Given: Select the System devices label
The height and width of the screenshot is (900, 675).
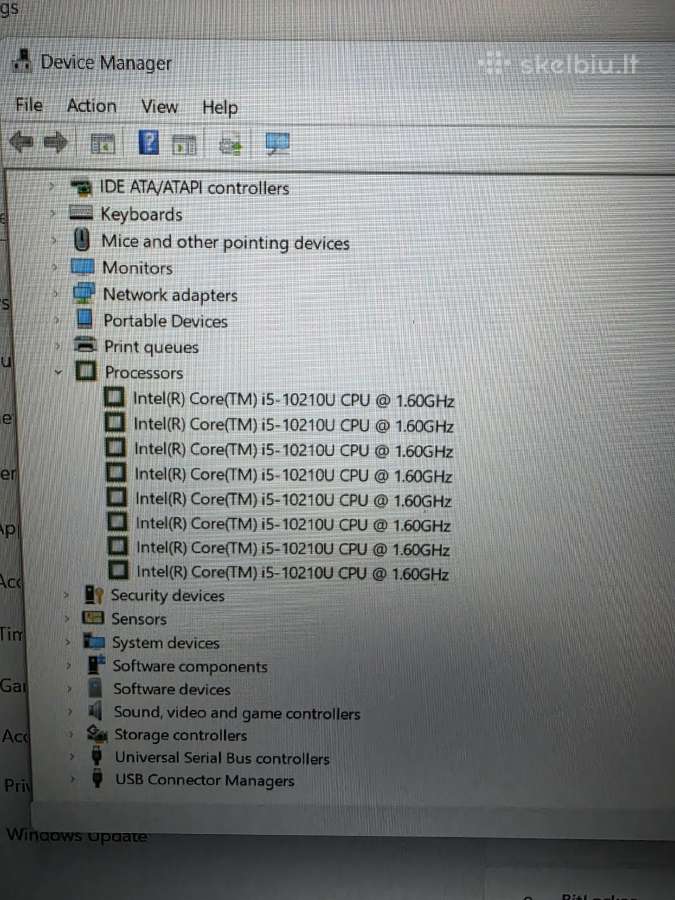Looking at the screenshot, I should tap(165, 642).
